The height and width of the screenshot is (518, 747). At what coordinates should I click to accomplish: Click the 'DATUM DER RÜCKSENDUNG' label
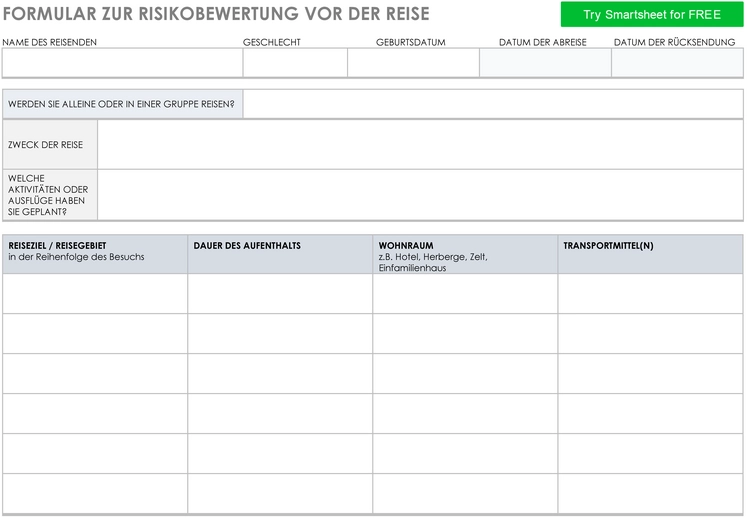point(674,42)
